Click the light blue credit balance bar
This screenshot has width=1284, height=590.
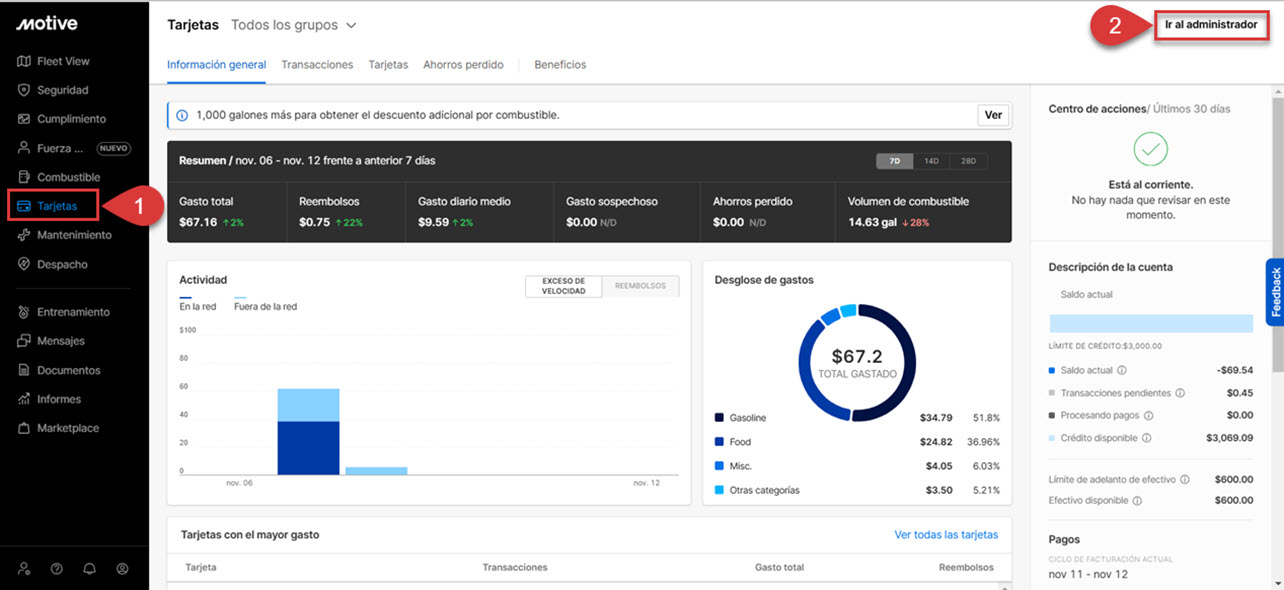1150,323
